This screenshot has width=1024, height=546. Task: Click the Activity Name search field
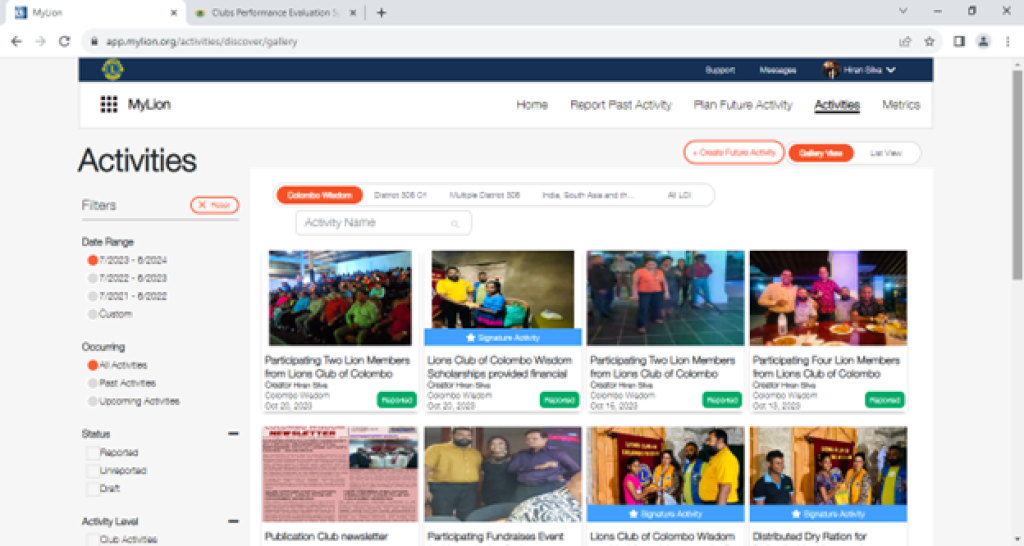(383, 223)
